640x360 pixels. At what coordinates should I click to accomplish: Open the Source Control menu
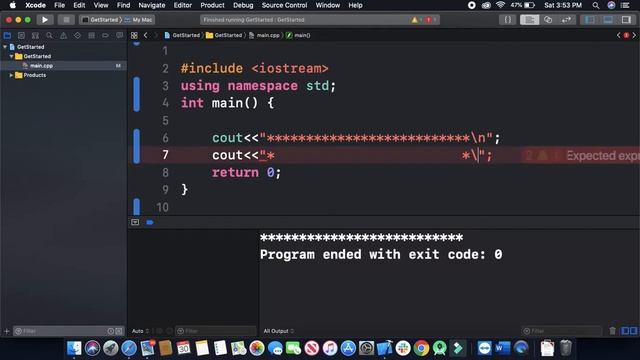click(284, 5)
